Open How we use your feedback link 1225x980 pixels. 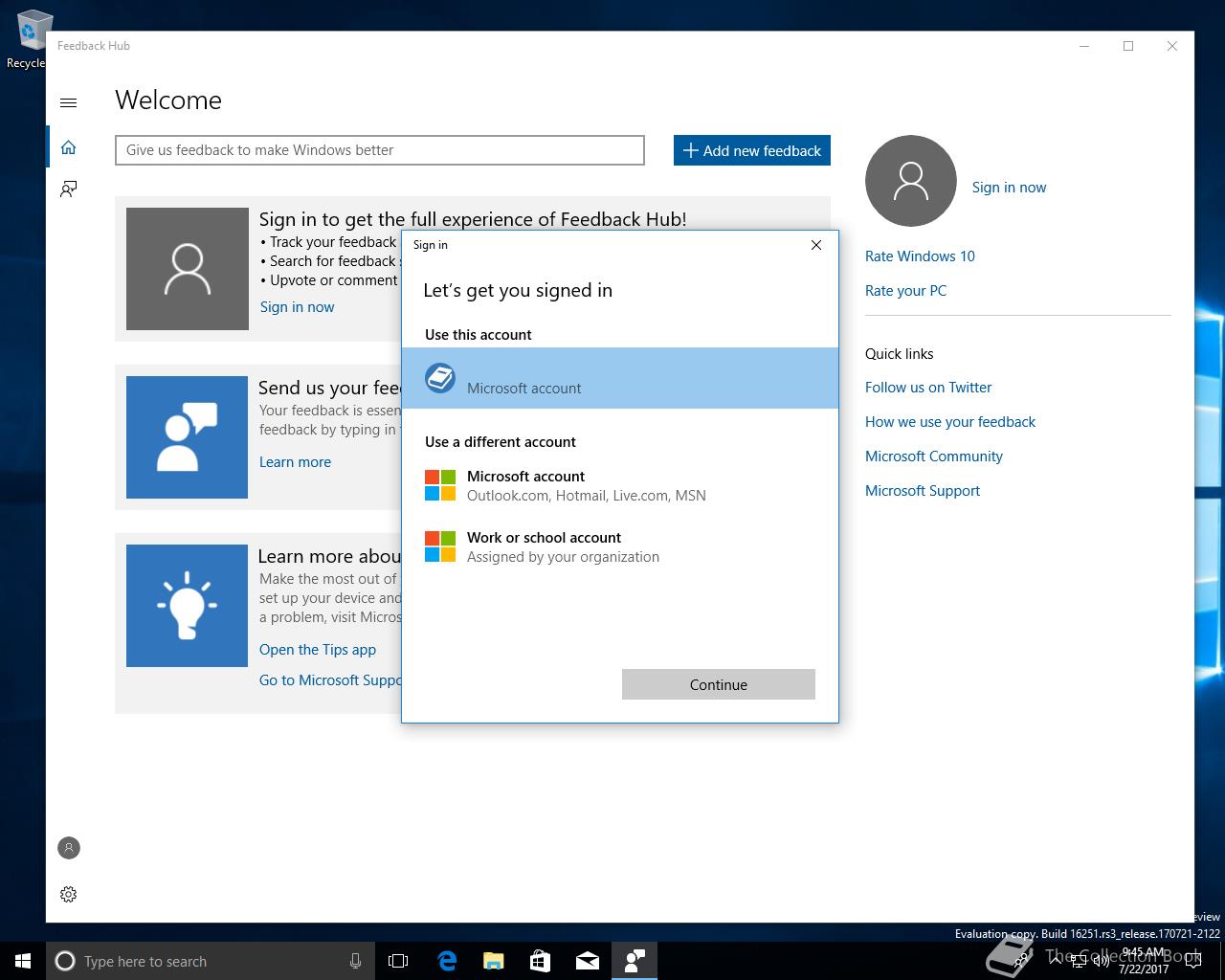click(x=950, y=422)
